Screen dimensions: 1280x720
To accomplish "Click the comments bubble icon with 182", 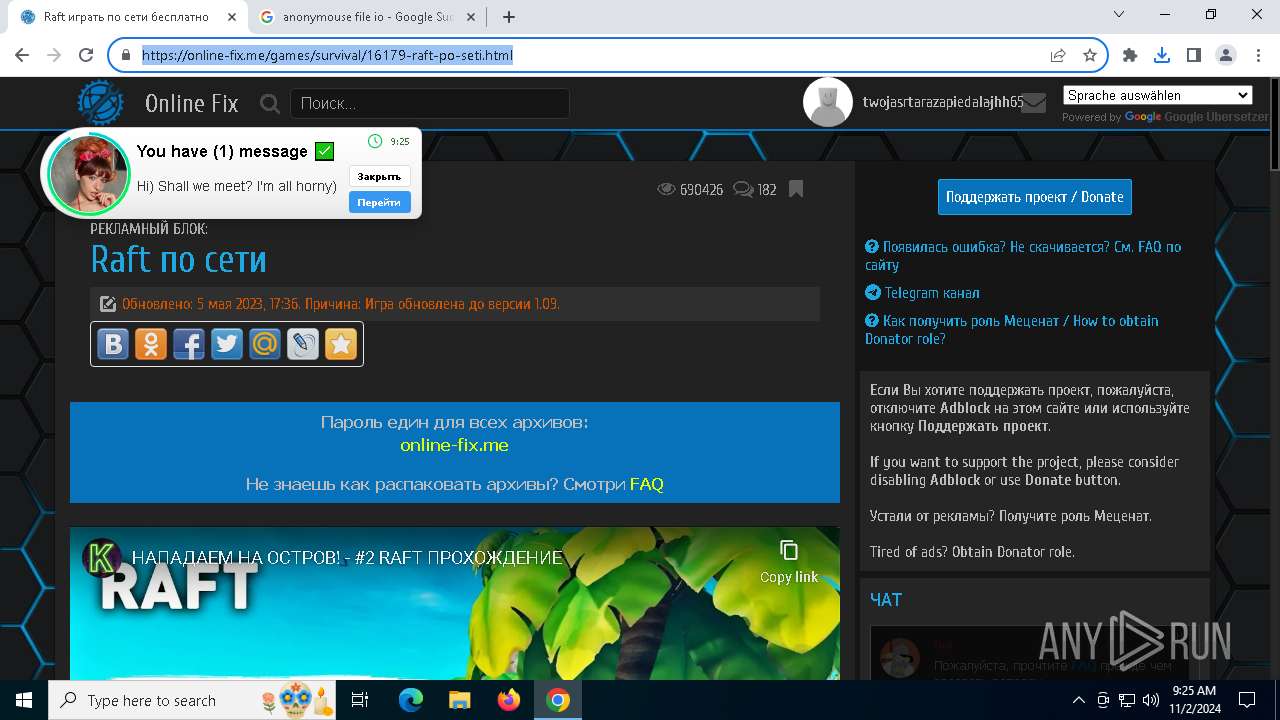I will (x=743, y=189).
